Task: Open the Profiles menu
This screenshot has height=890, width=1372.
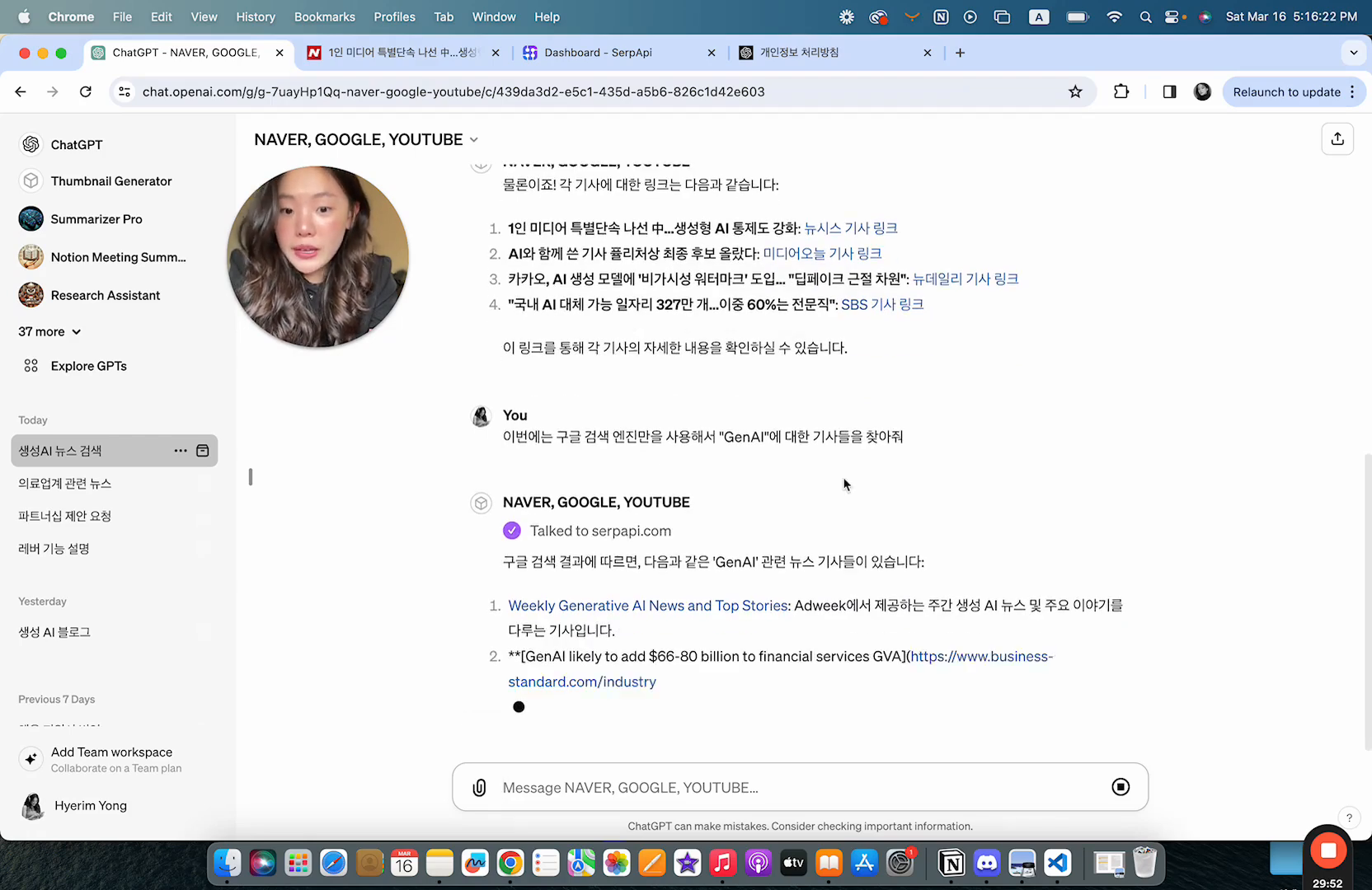Action: click(x=394, y=16)
